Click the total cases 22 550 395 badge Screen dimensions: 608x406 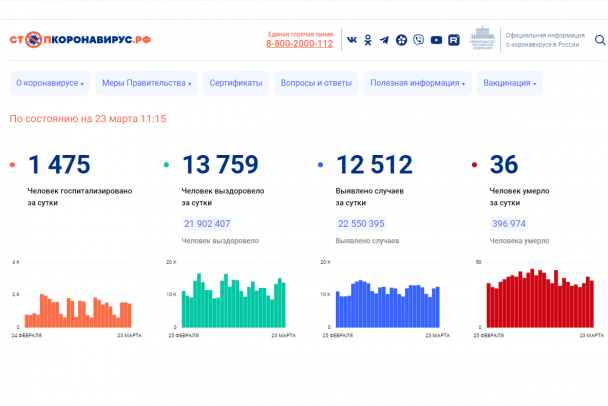361,224
